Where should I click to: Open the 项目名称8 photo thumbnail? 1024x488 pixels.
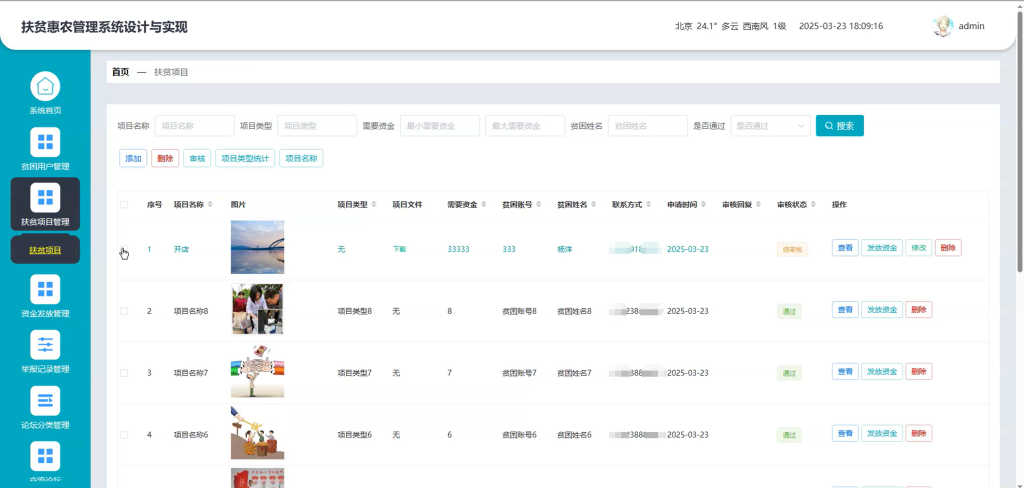tap(257, 309)
